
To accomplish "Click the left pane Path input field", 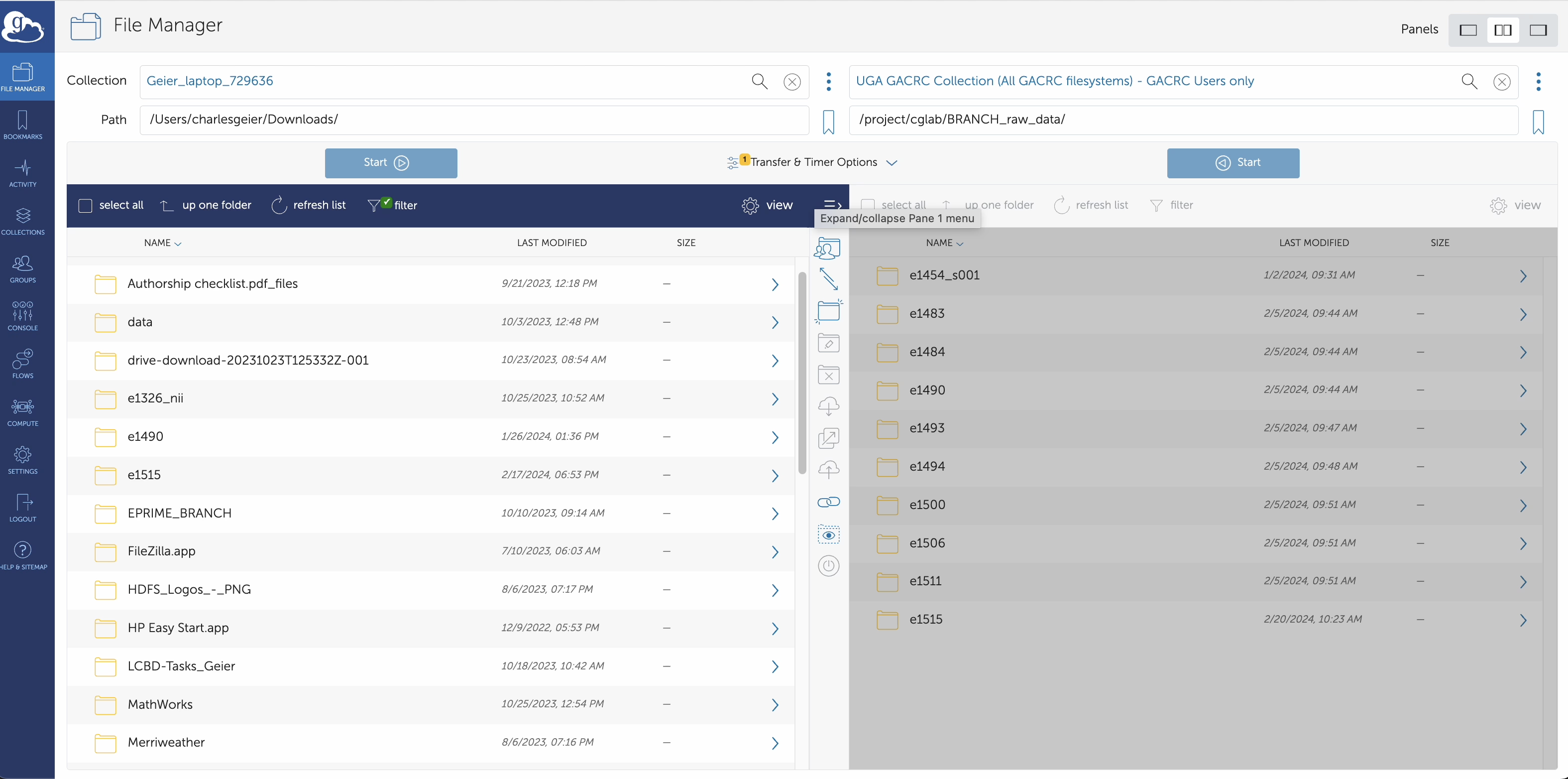I will tap(474, 120).
